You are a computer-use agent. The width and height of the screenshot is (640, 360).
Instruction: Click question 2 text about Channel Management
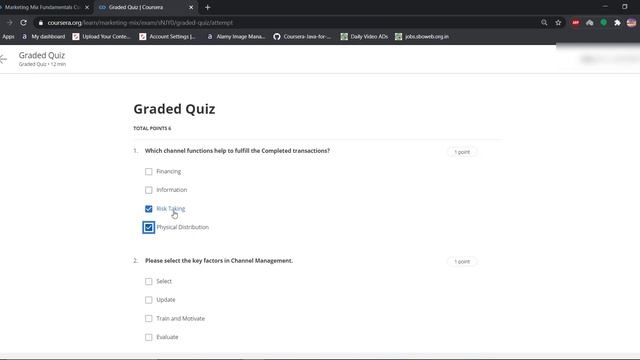[x=219, y=260]
